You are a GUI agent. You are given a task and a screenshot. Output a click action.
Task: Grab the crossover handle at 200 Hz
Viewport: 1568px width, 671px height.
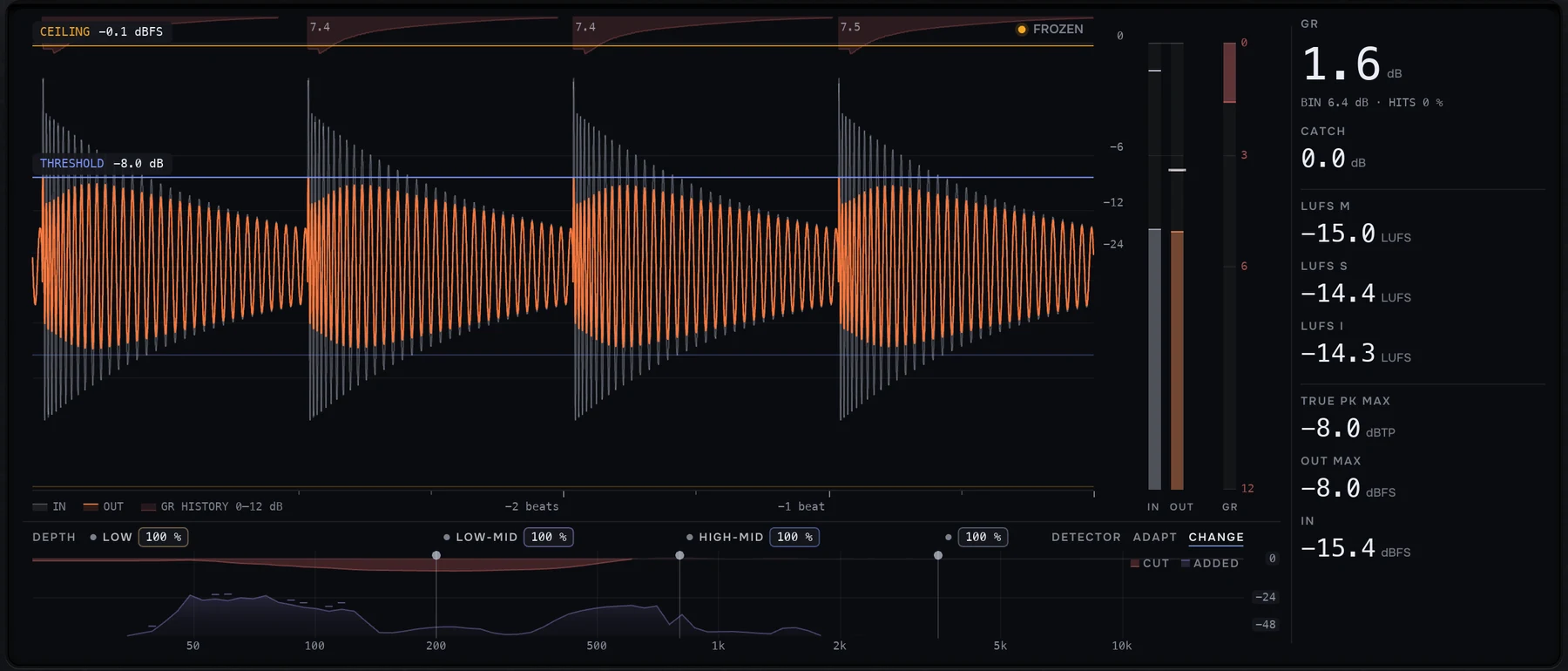[x=436, y=555]
